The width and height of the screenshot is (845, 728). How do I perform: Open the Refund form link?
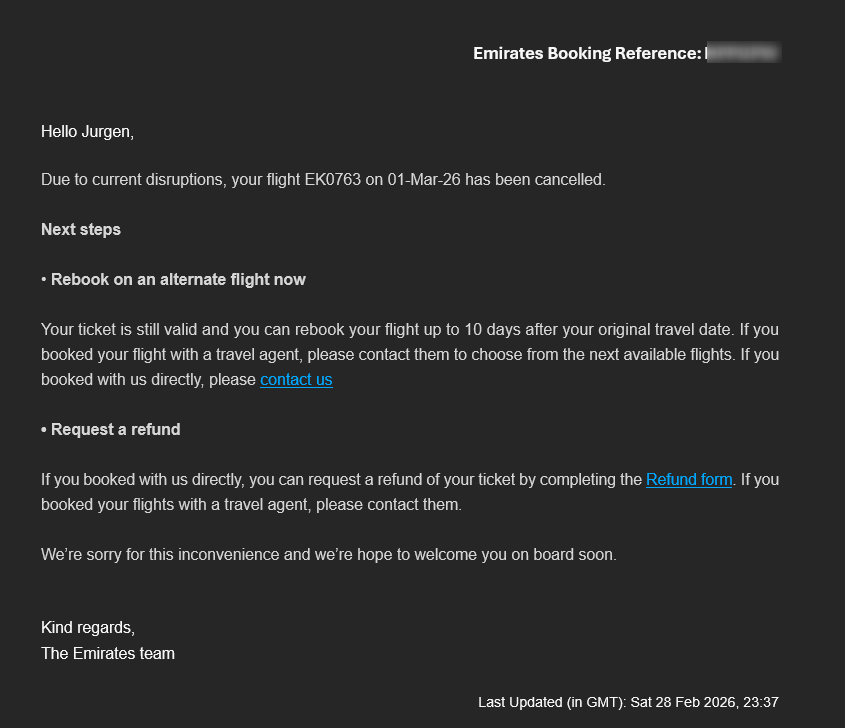point(689,480)
